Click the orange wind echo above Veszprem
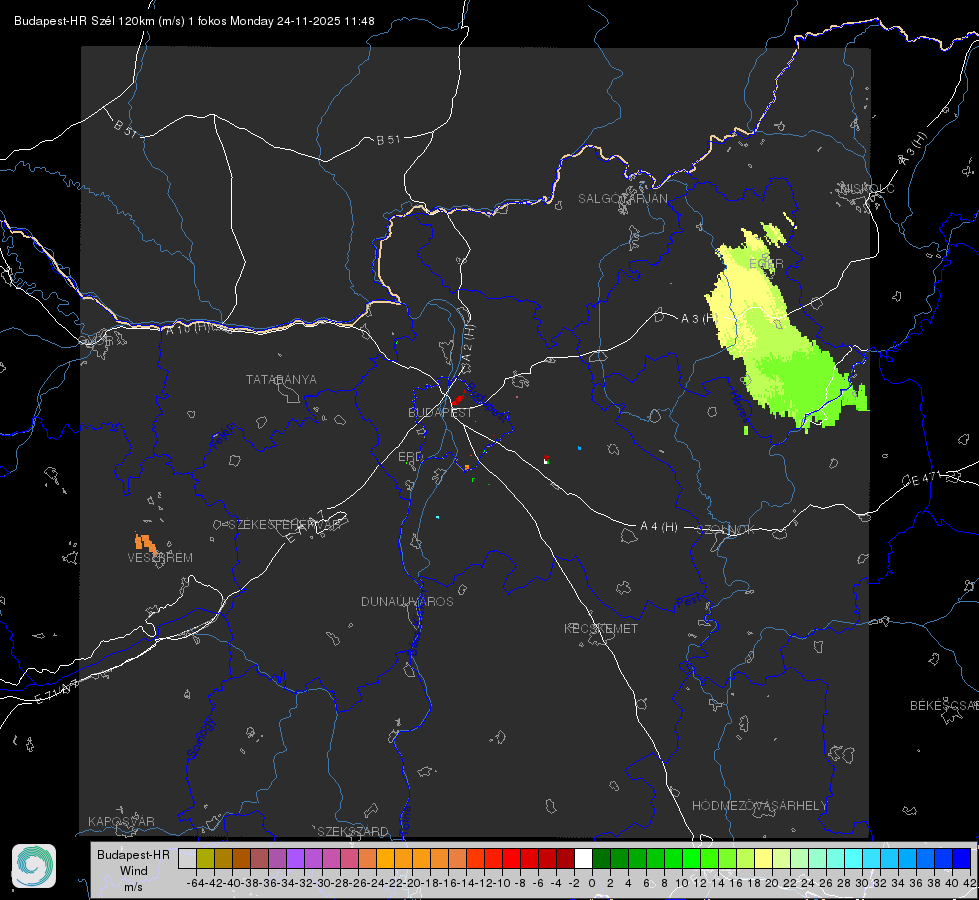 point(145,543)
